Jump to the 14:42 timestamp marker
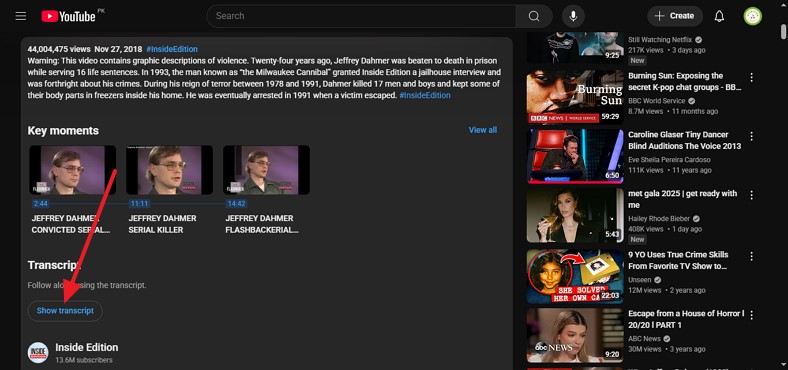Viewport: 788px width, 370px height. pos(236,204)
